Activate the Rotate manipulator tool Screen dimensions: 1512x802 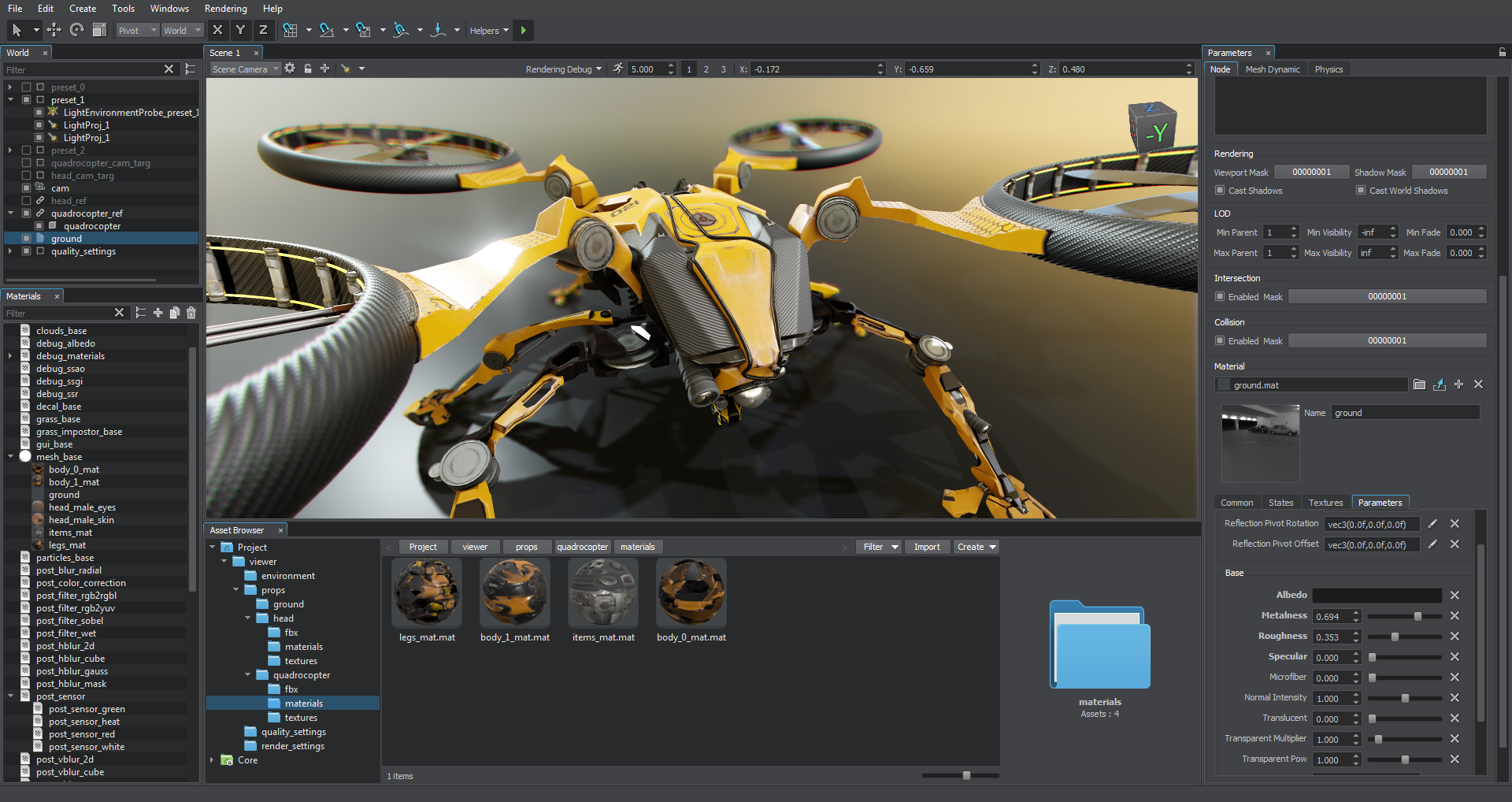[x=76, y=30]
